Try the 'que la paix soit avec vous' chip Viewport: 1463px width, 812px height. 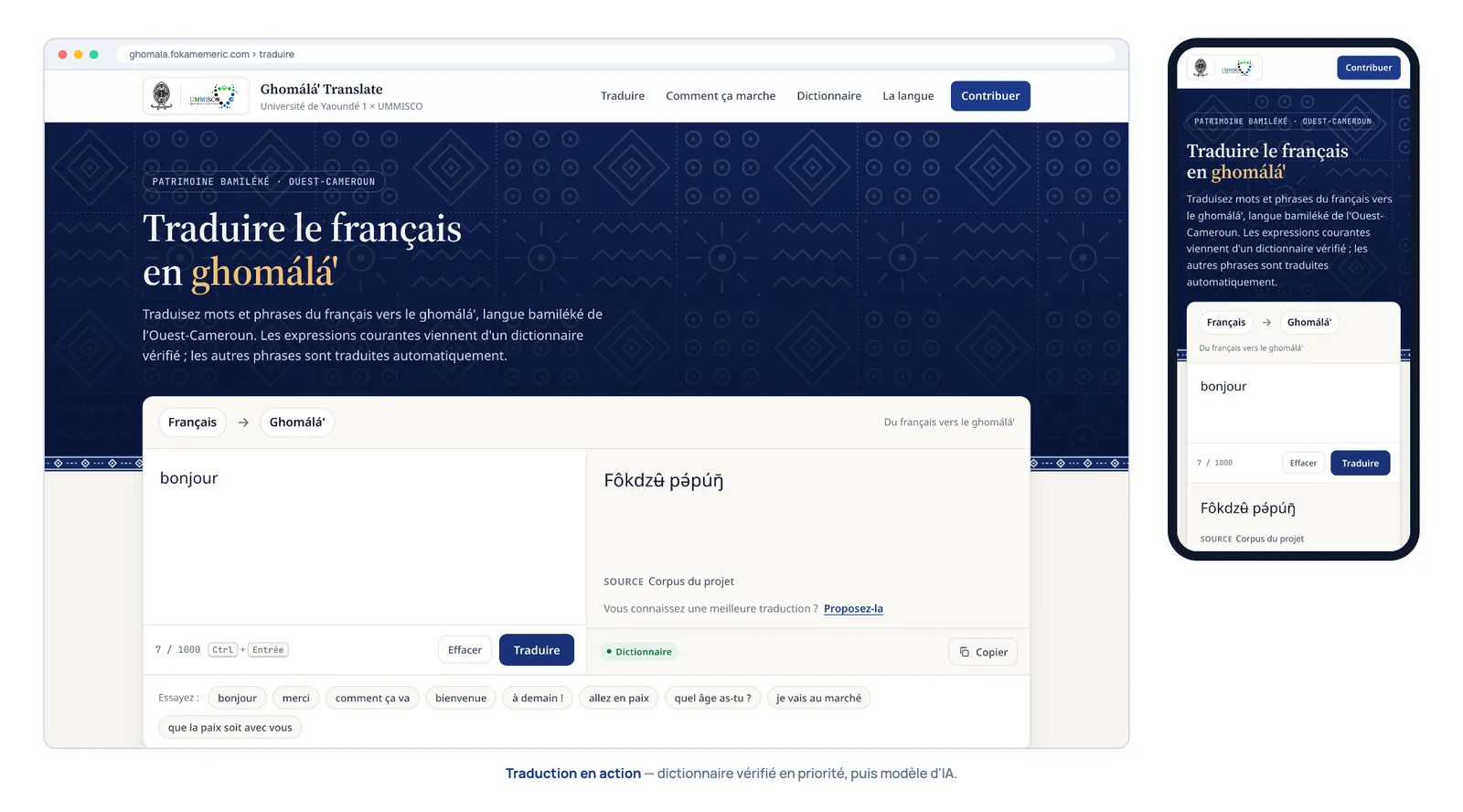230,728
